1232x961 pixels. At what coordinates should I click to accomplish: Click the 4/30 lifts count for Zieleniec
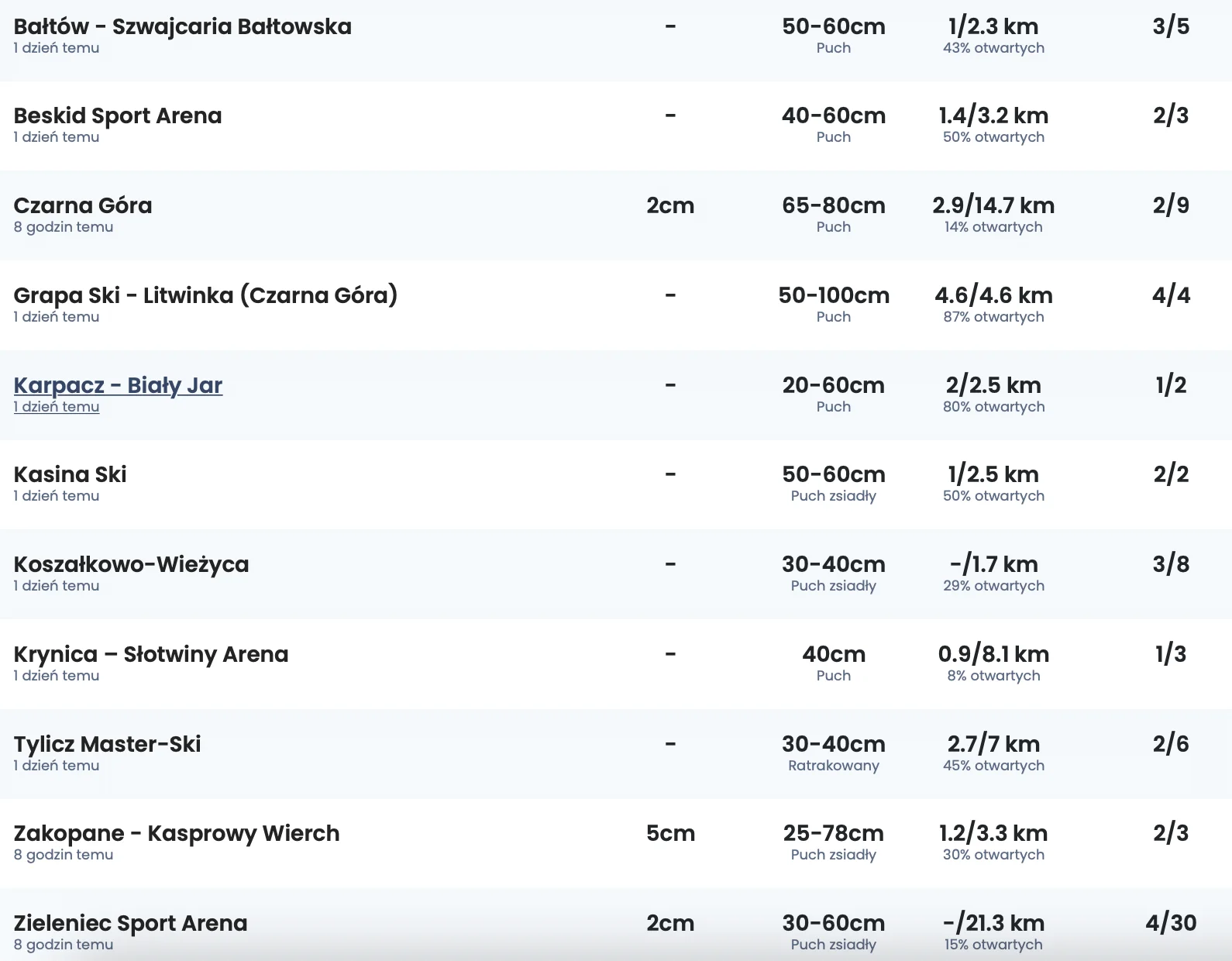1171,923
